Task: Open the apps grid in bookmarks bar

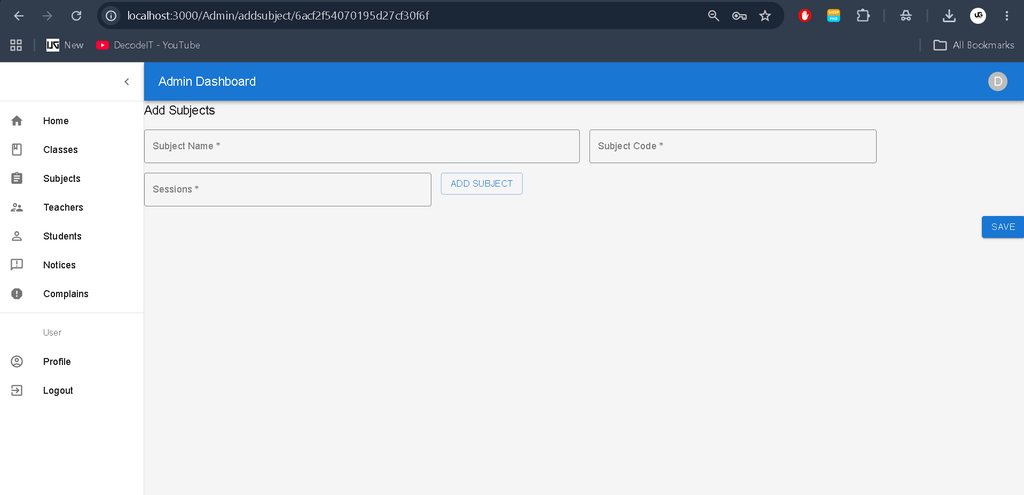Action: point(16,45)
